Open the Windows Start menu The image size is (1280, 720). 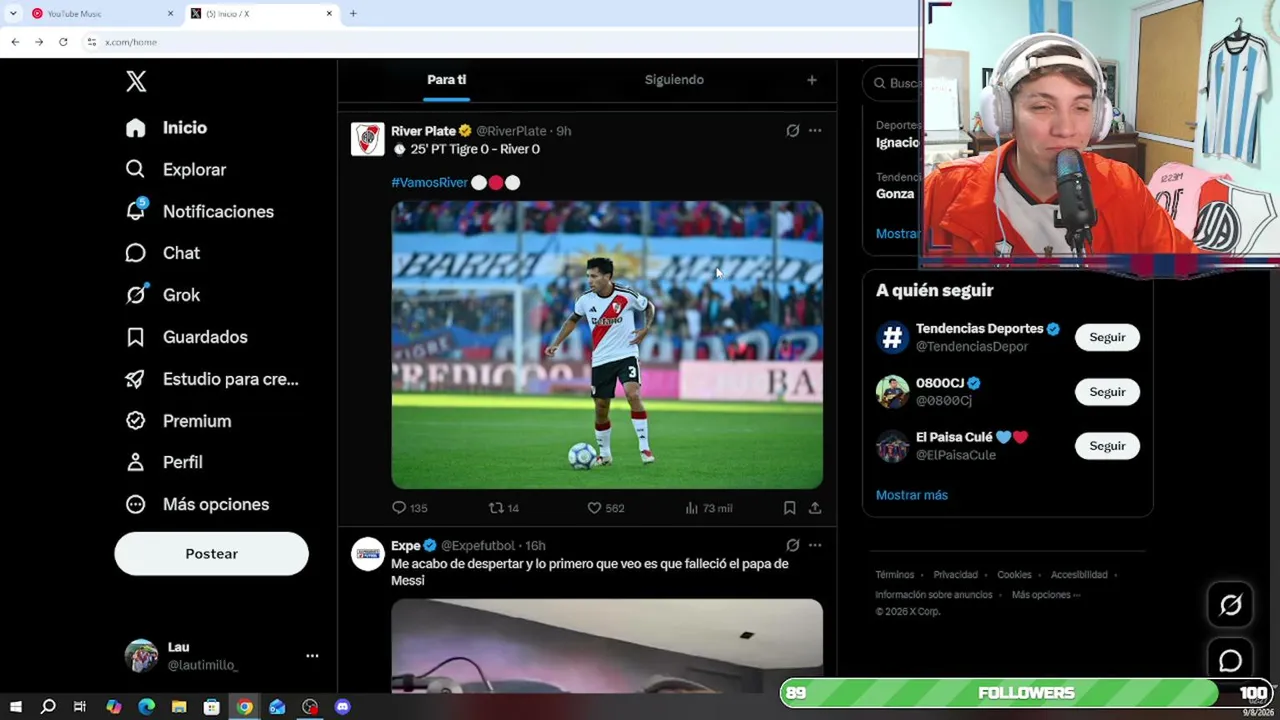[15, 707]
